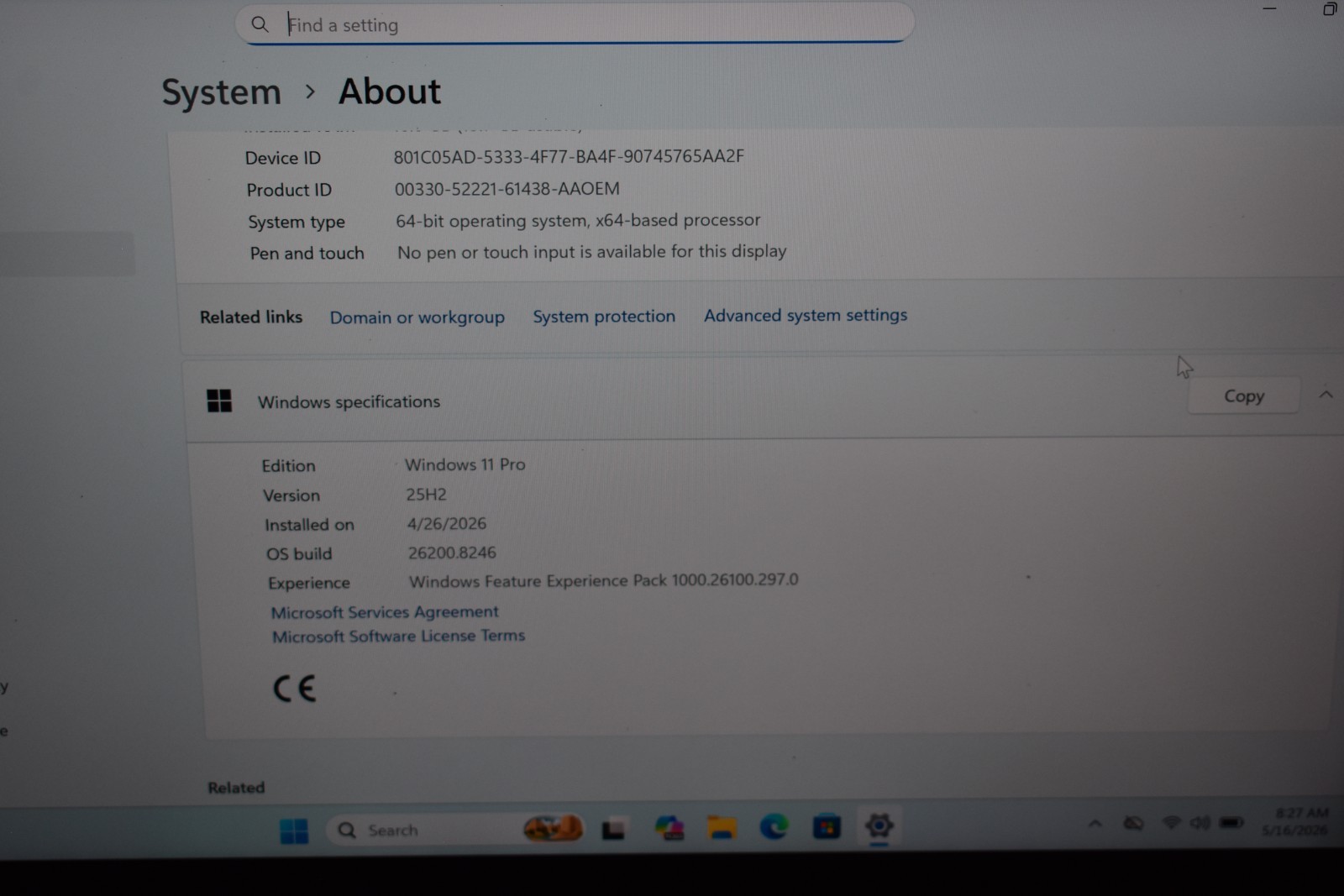
Task: Click the search highlight image in taskbar search
Action: [553, 829]
